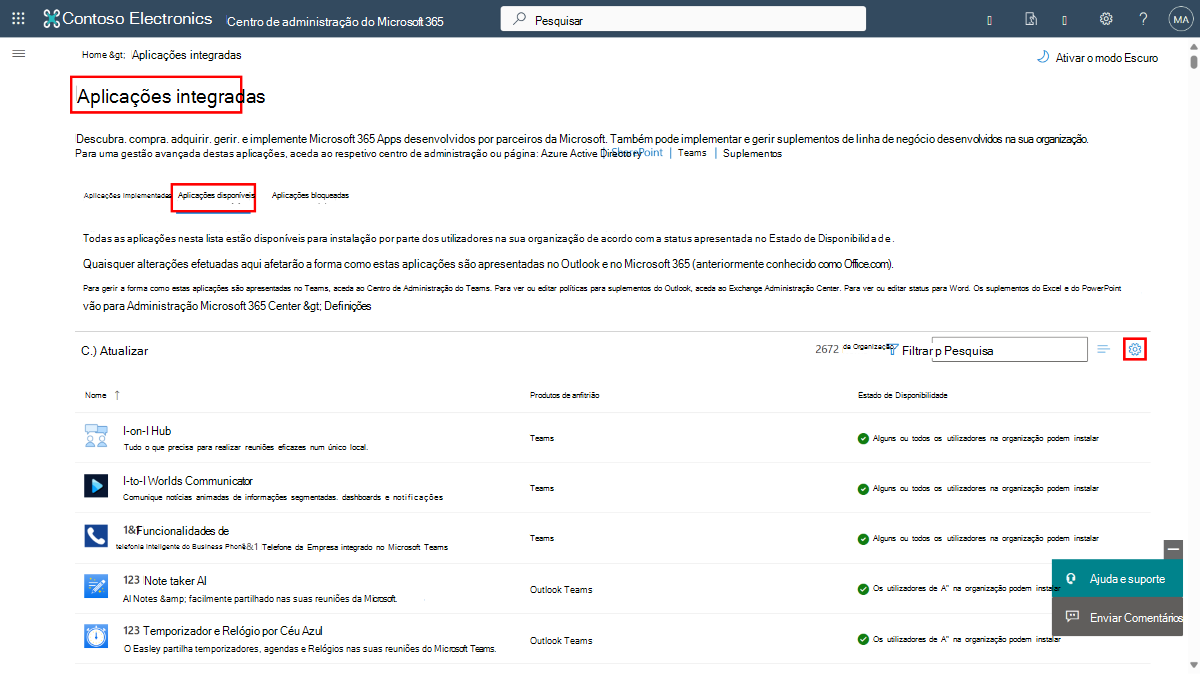Click Outlook Teams cell for Note taker AI
Image resolution: width=1200 pixels, height=675 pixels.
click(x=561, y=589)
